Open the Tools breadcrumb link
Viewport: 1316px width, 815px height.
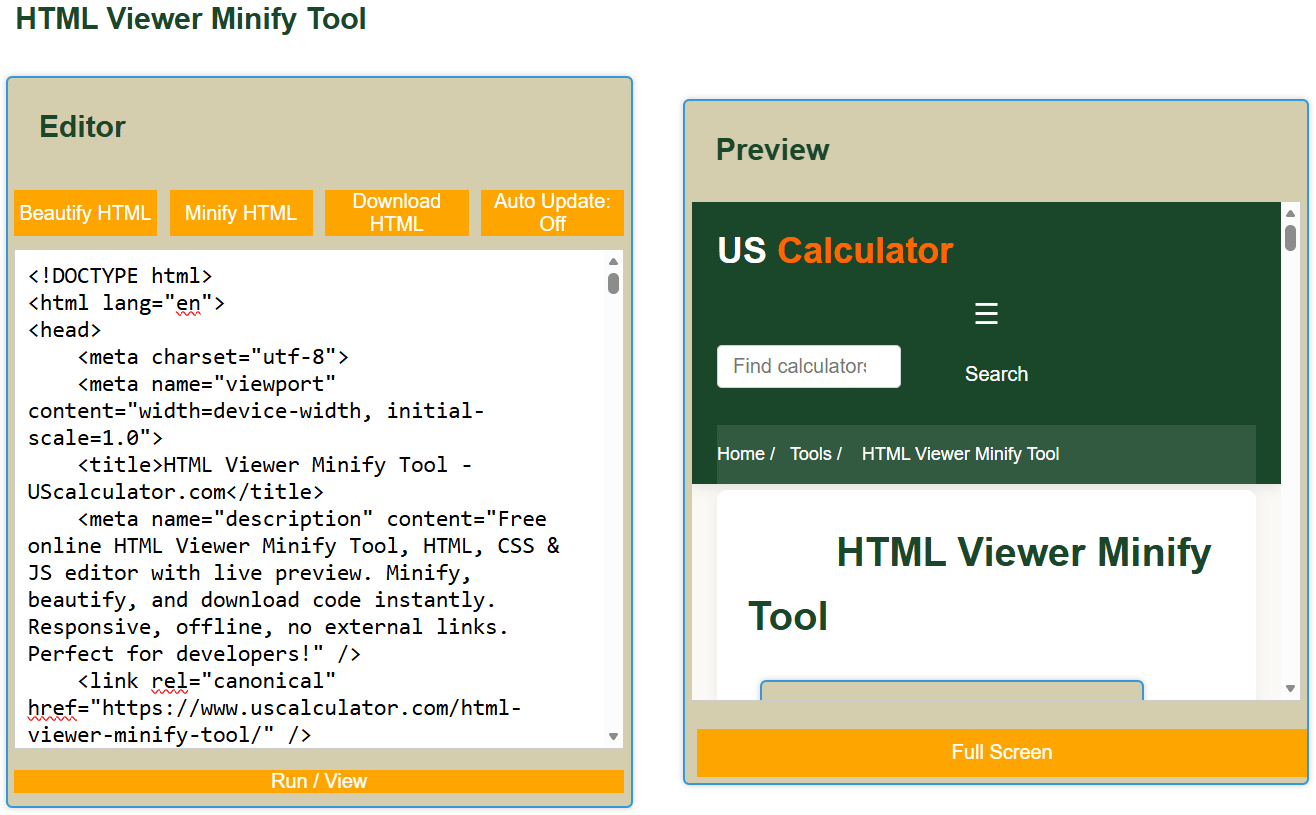coord(811,454)
